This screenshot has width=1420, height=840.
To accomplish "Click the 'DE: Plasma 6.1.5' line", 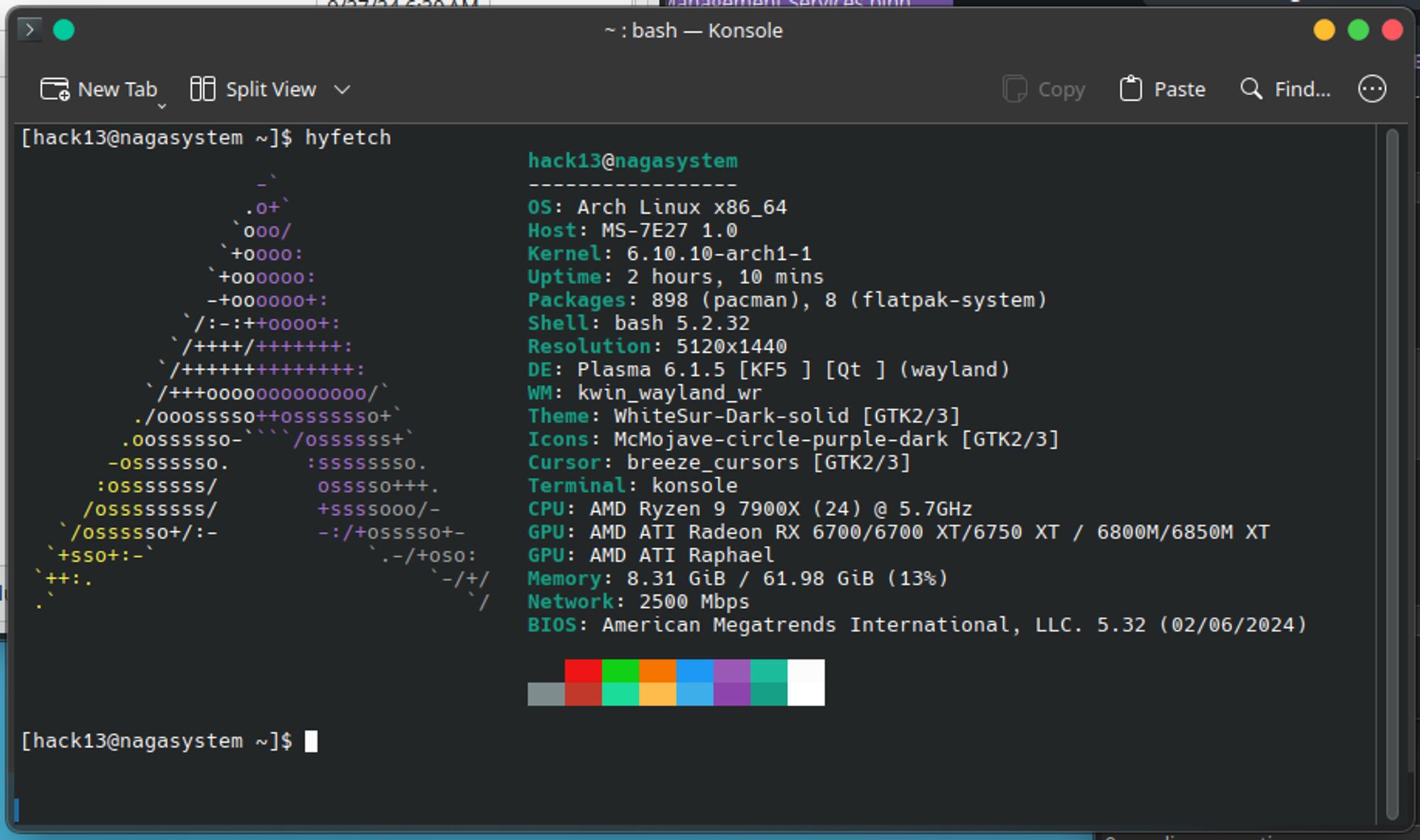I will click(769, 370).
